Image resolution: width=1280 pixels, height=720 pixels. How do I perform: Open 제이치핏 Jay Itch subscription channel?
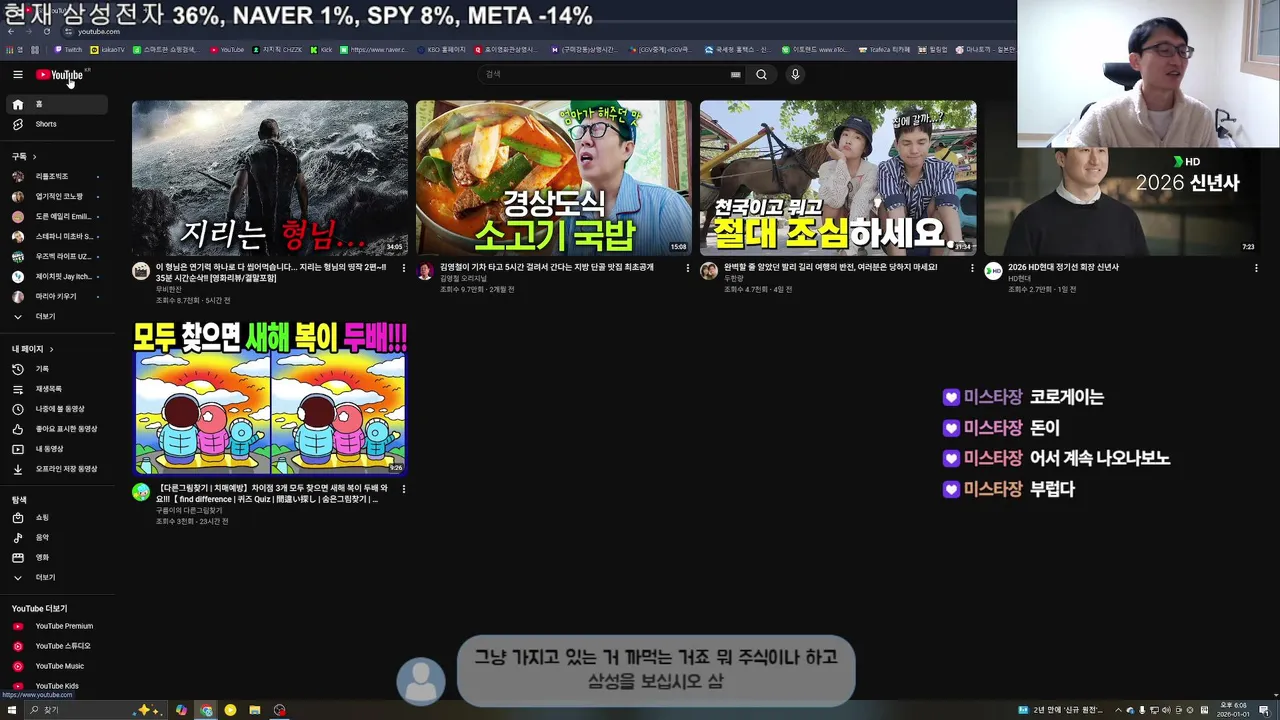coord(58,276)
